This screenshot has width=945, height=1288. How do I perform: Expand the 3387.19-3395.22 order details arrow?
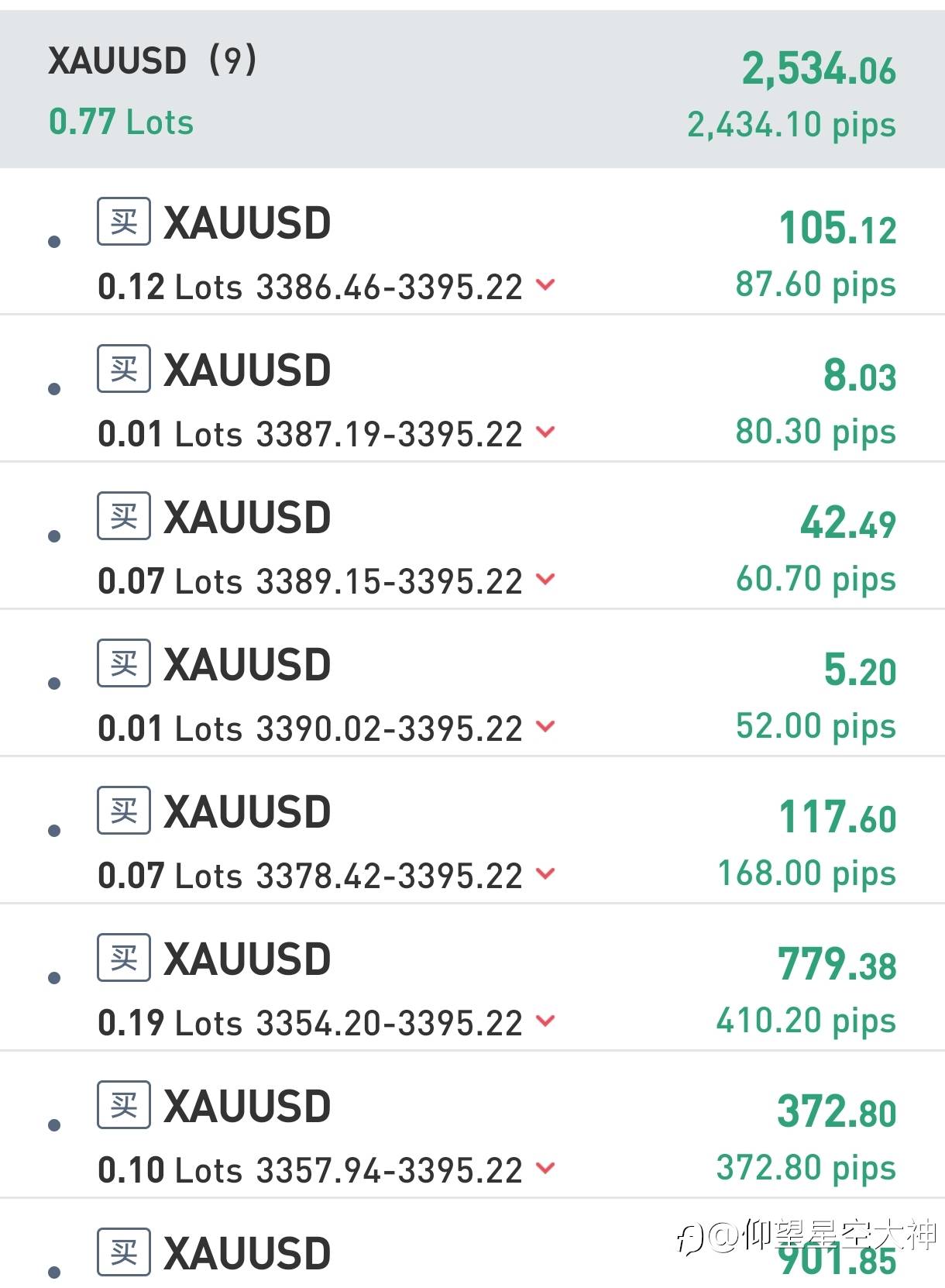click(545, 432)
